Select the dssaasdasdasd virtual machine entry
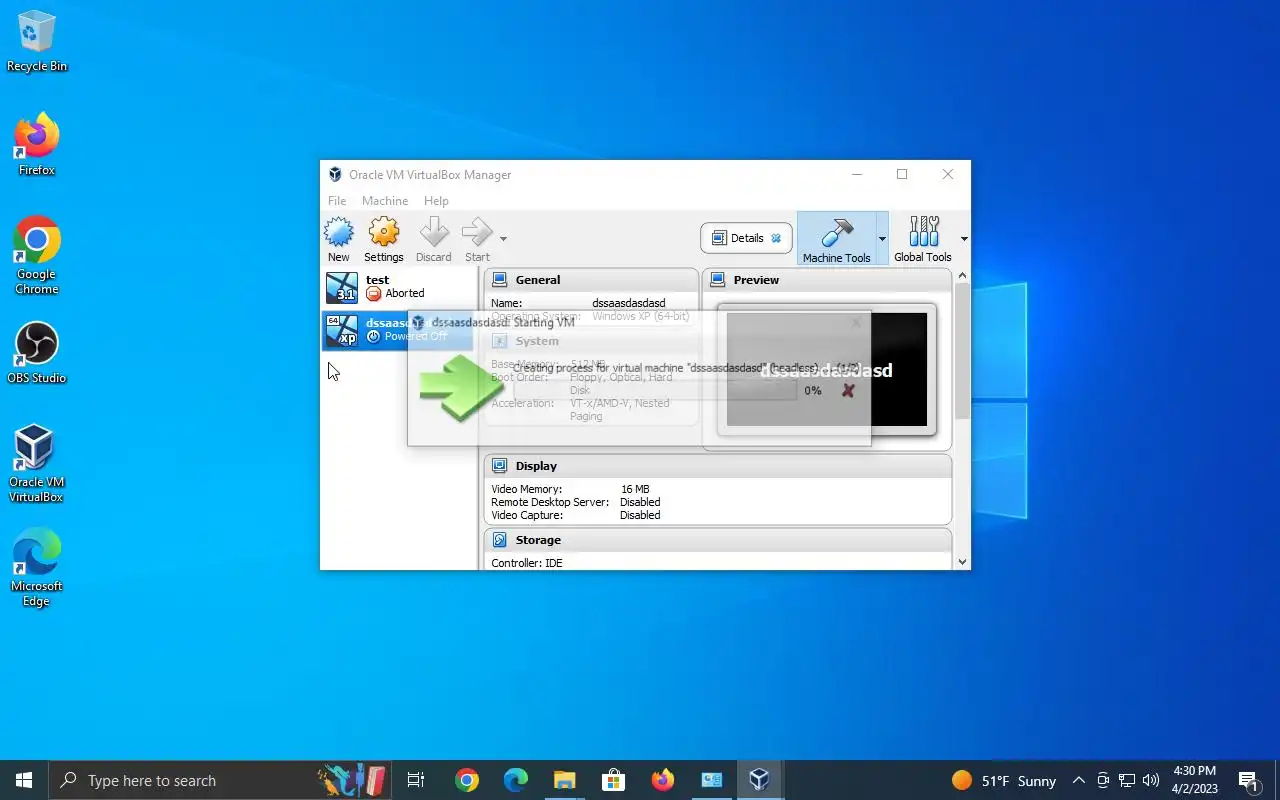The width and height of the screenshot is (1280, 800). pos(398,330)
